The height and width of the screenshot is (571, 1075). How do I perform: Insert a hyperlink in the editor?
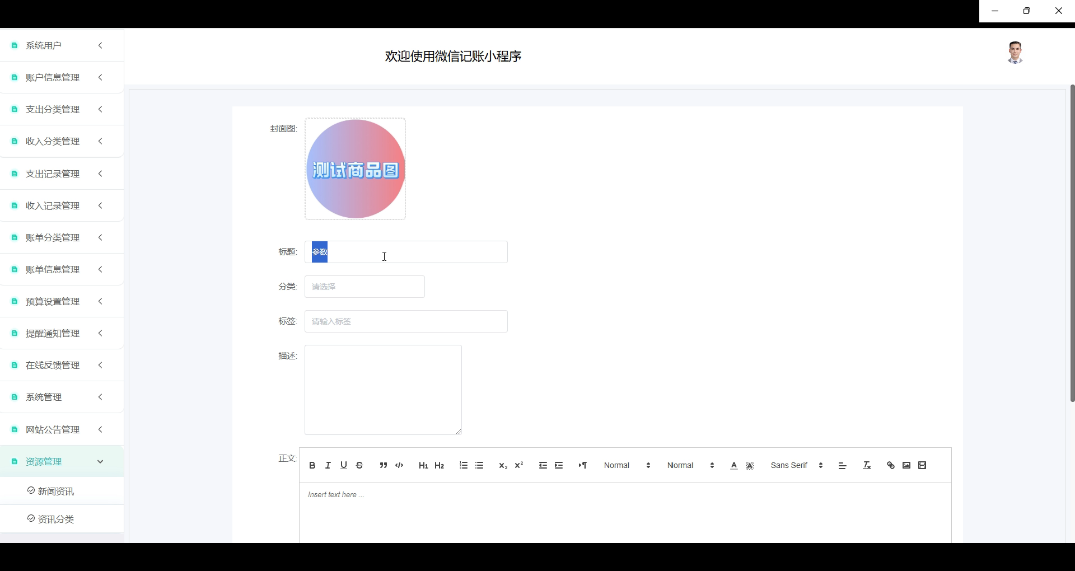coord(891,465)
